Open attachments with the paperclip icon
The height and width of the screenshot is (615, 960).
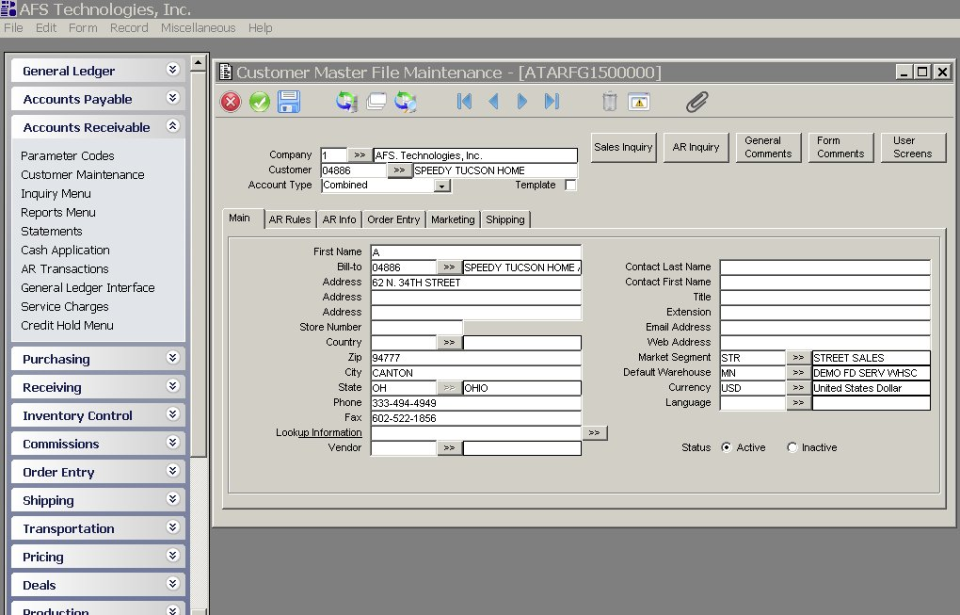(x=697, y=100)
